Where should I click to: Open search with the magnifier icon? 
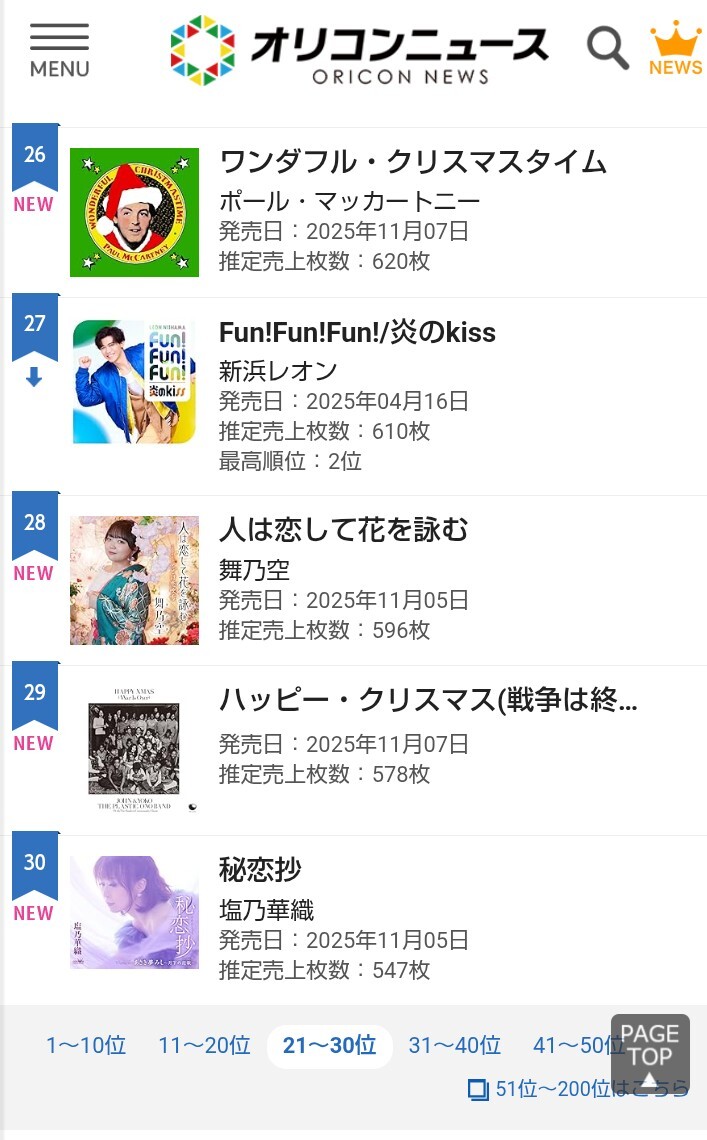click(x=607, y=48)
